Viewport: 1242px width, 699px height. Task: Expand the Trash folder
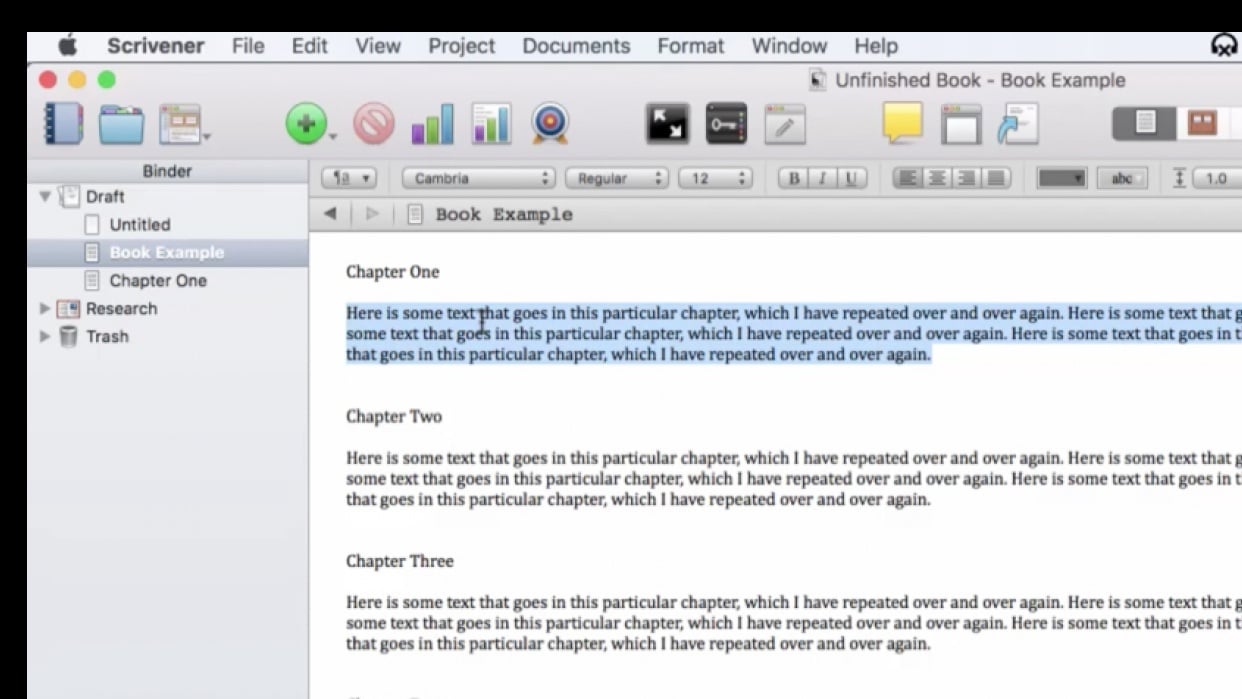coord(44,336)
